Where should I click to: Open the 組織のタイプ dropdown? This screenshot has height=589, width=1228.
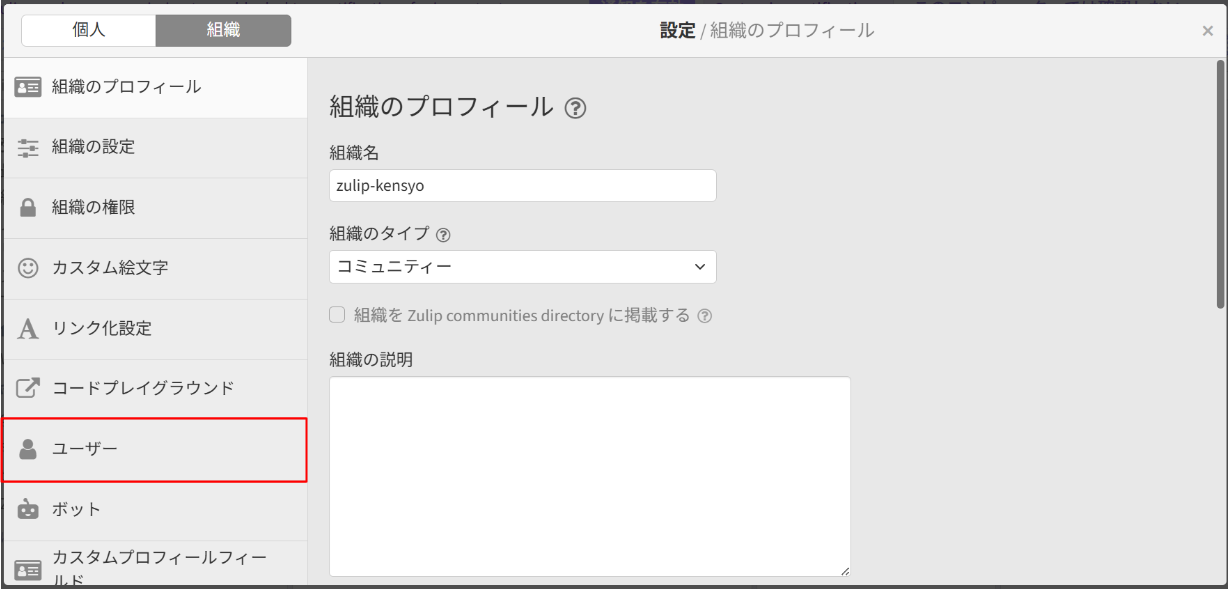pyautogui.click(x=522, y=267)
